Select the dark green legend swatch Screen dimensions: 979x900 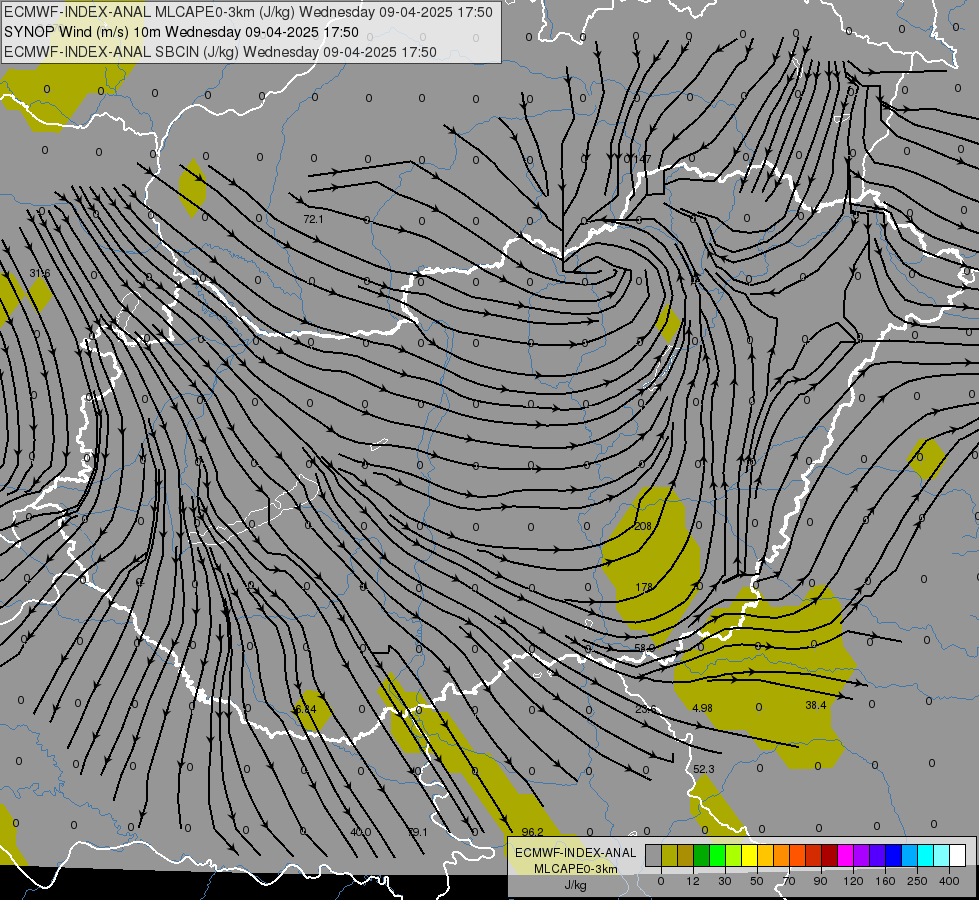[x=702, y=855]
